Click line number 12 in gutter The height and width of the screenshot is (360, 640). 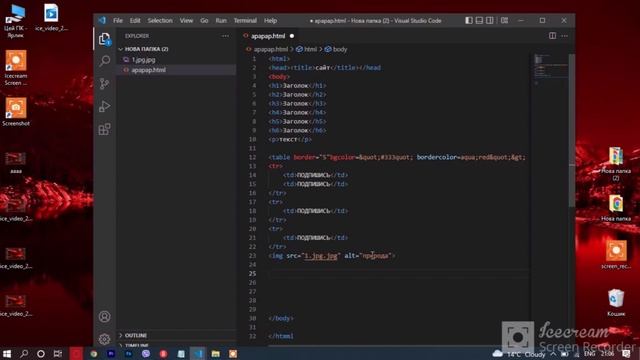(x=253, y=157)
